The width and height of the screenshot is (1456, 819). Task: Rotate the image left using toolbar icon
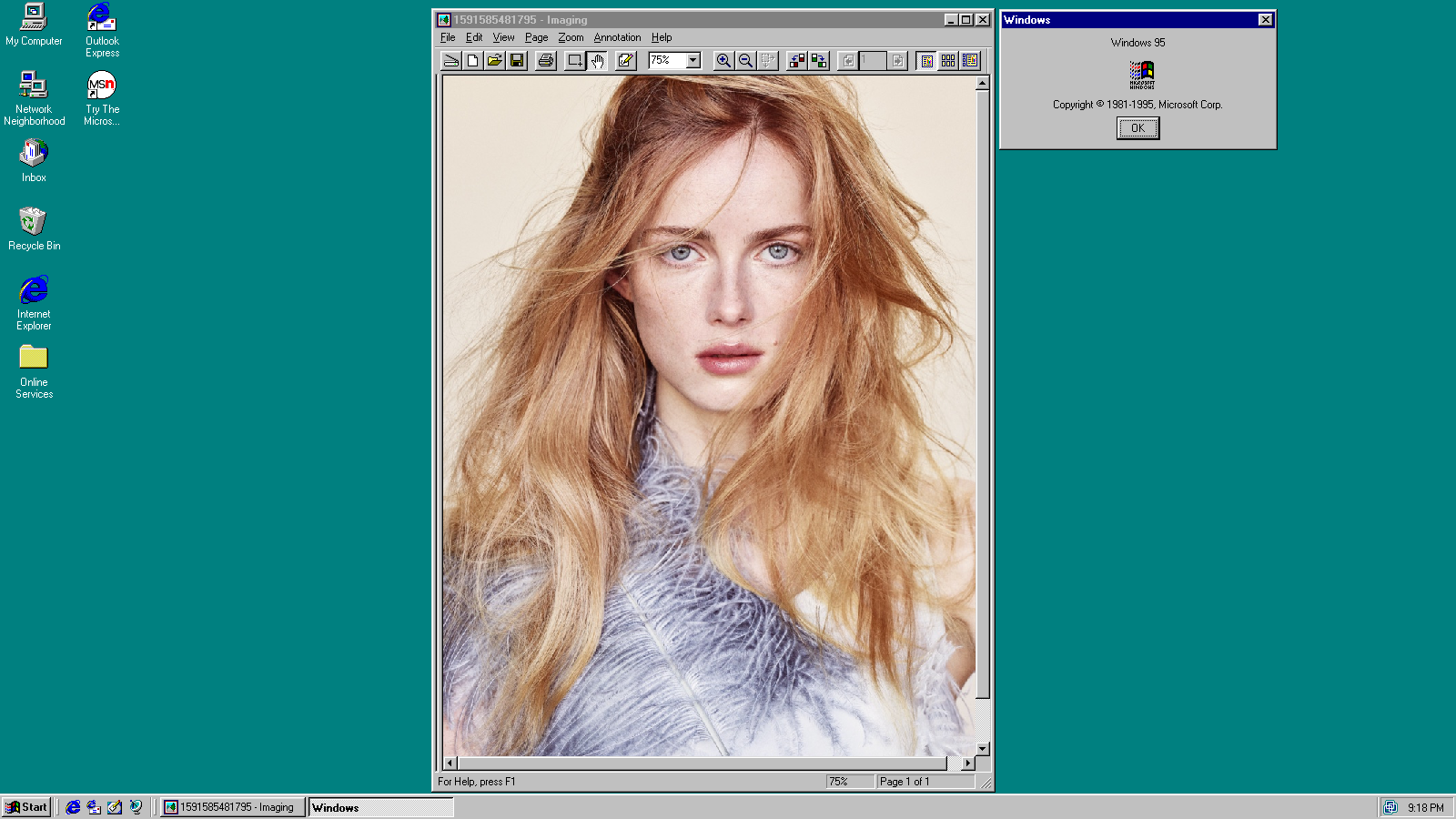coord(796,61)
